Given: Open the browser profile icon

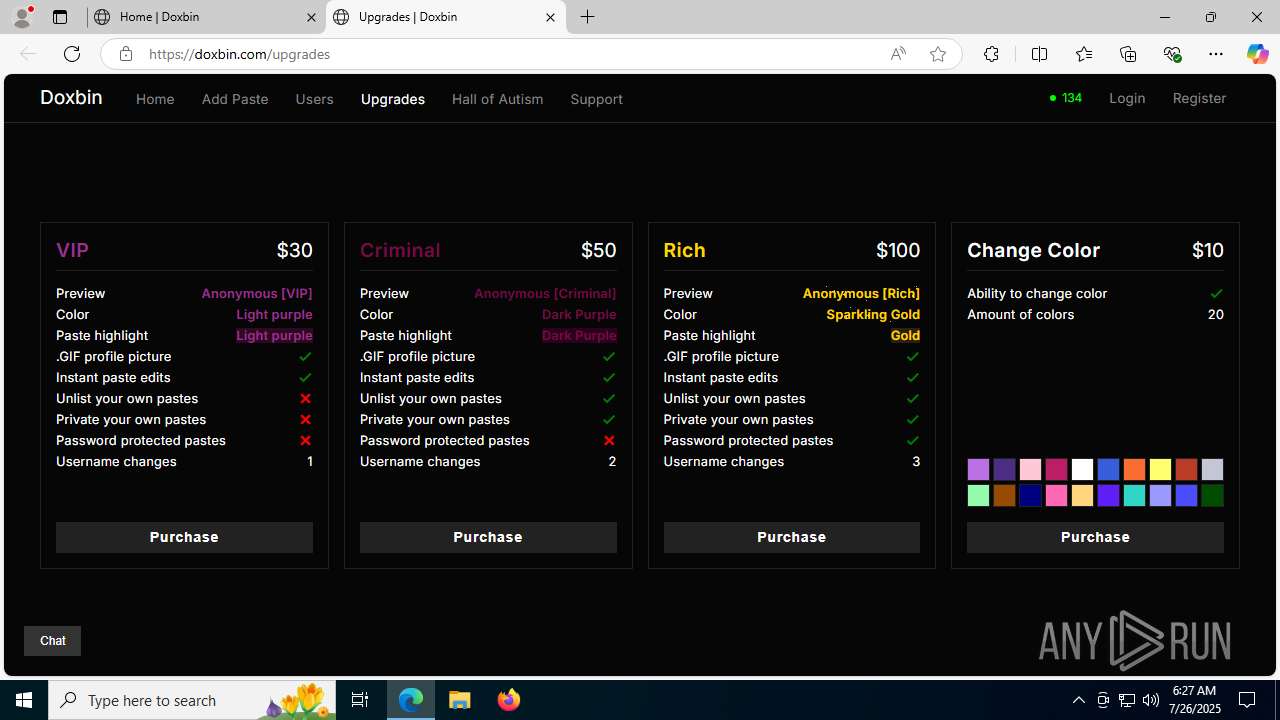Looking at the screenshot, I should pos(22,17).
